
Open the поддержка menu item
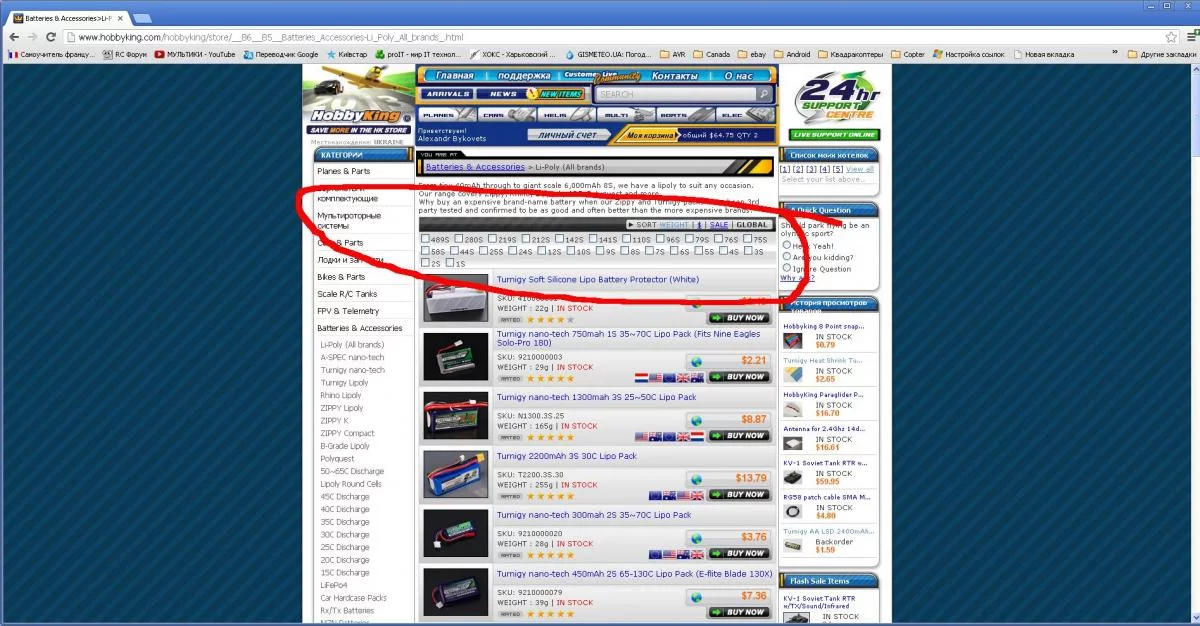tap(524, 76)
